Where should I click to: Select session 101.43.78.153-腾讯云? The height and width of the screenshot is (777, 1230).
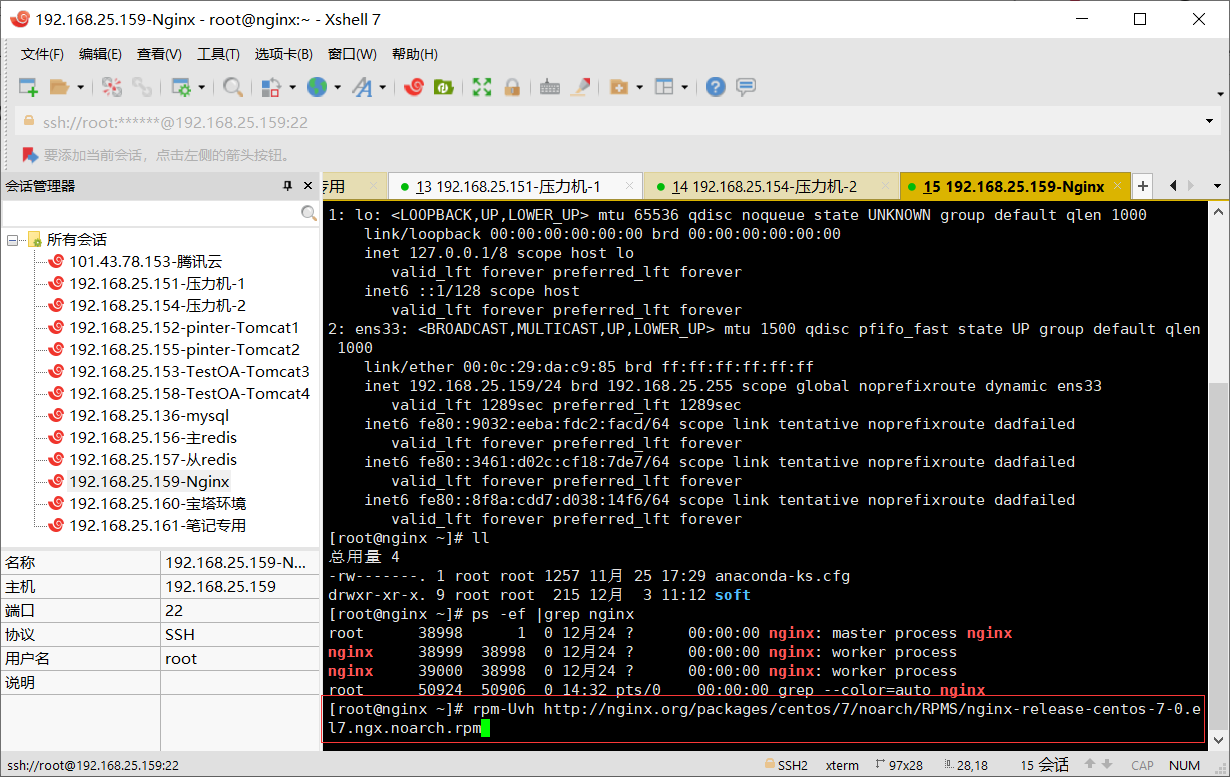click(145, 262)
